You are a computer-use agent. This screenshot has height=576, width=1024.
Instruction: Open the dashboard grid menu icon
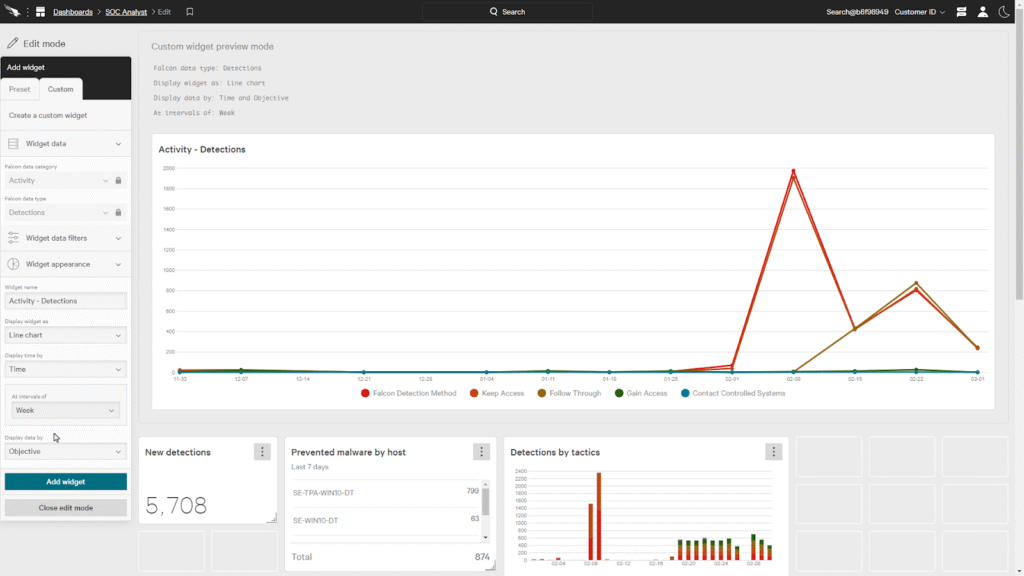click(41, 12)
